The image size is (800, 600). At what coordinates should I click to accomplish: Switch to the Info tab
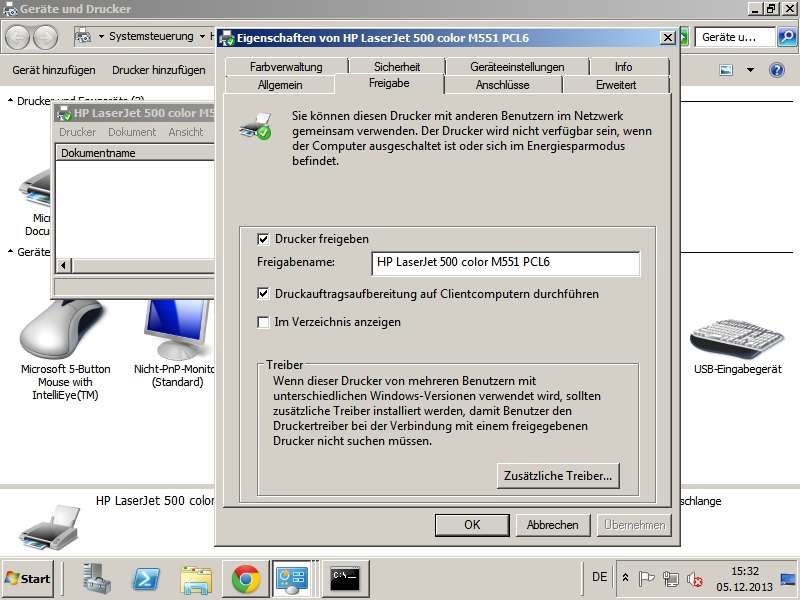pyautogui.click(x=623, y=67)
